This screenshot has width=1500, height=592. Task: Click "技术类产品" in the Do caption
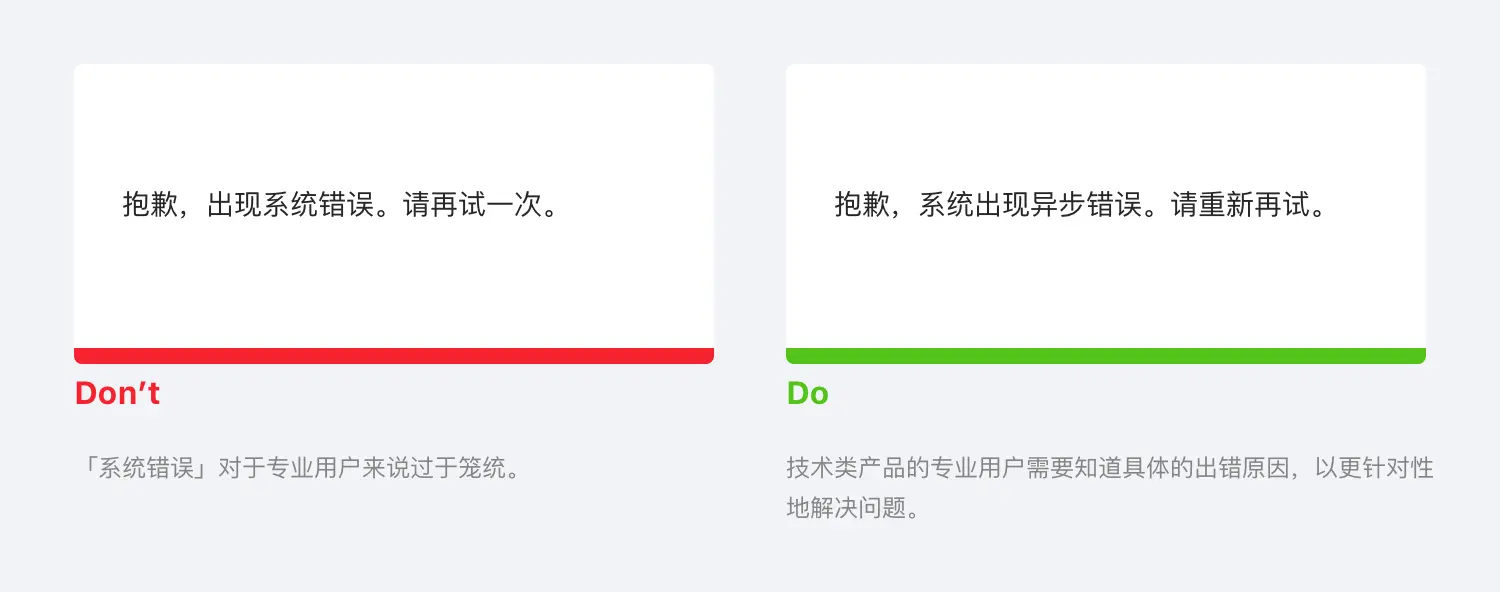coord(846,468)
